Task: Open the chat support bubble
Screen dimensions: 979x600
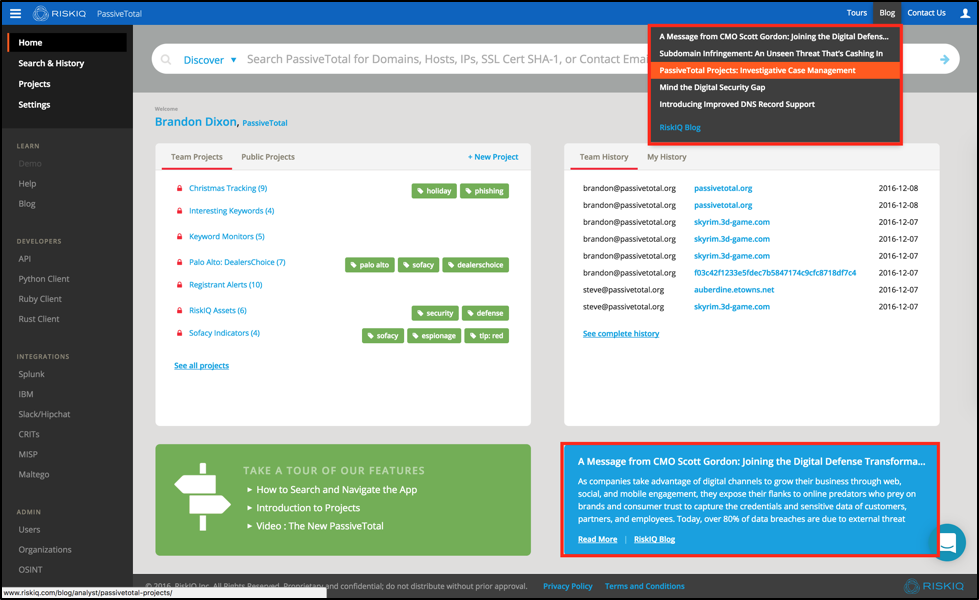Action: click(x=947, y=542)
